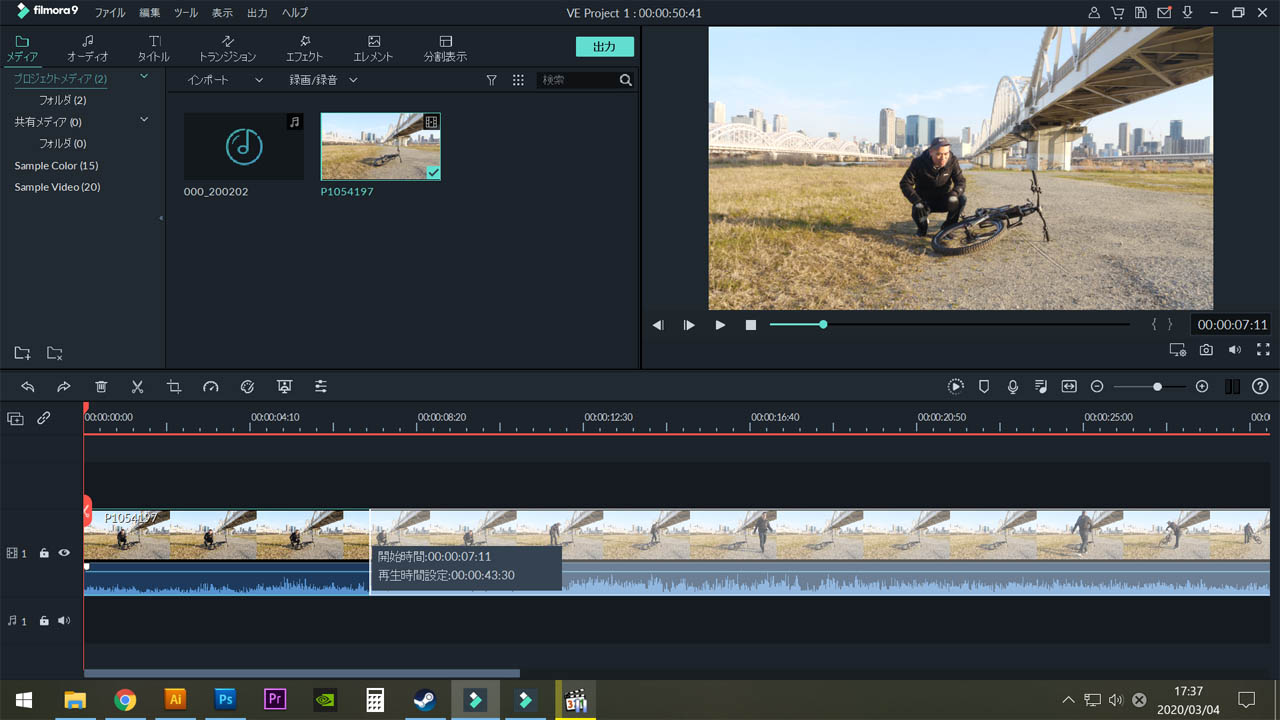Collapse the media sidebar panel arrow

pos(161,218)
